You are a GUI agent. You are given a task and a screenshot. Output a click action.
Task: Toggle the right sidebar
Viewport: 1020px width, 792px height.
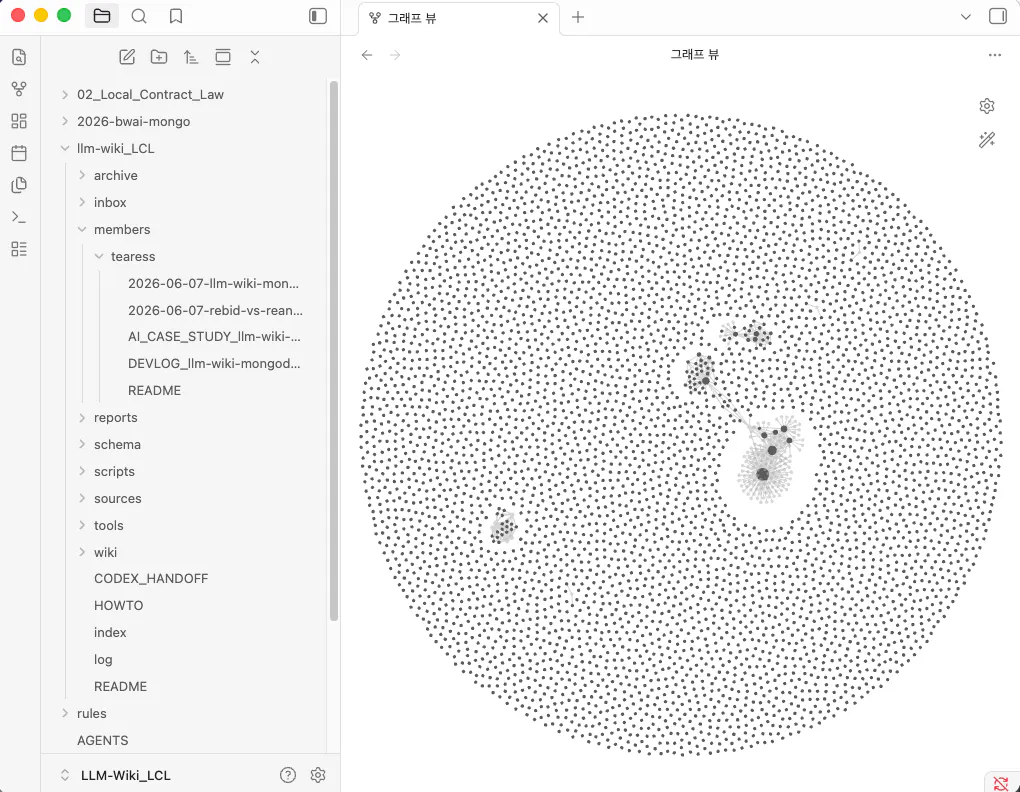(x=997, y=16)
